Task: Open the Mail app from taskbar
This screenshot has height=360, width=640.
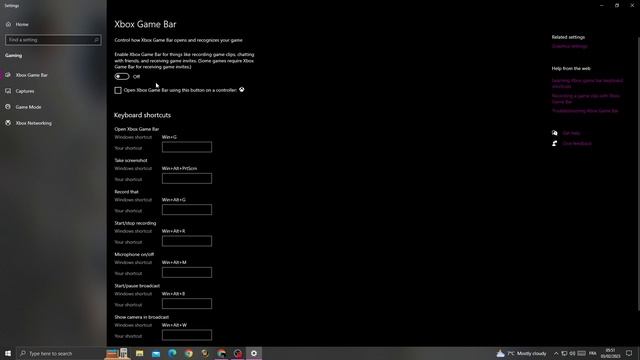Action: point(156,353)
